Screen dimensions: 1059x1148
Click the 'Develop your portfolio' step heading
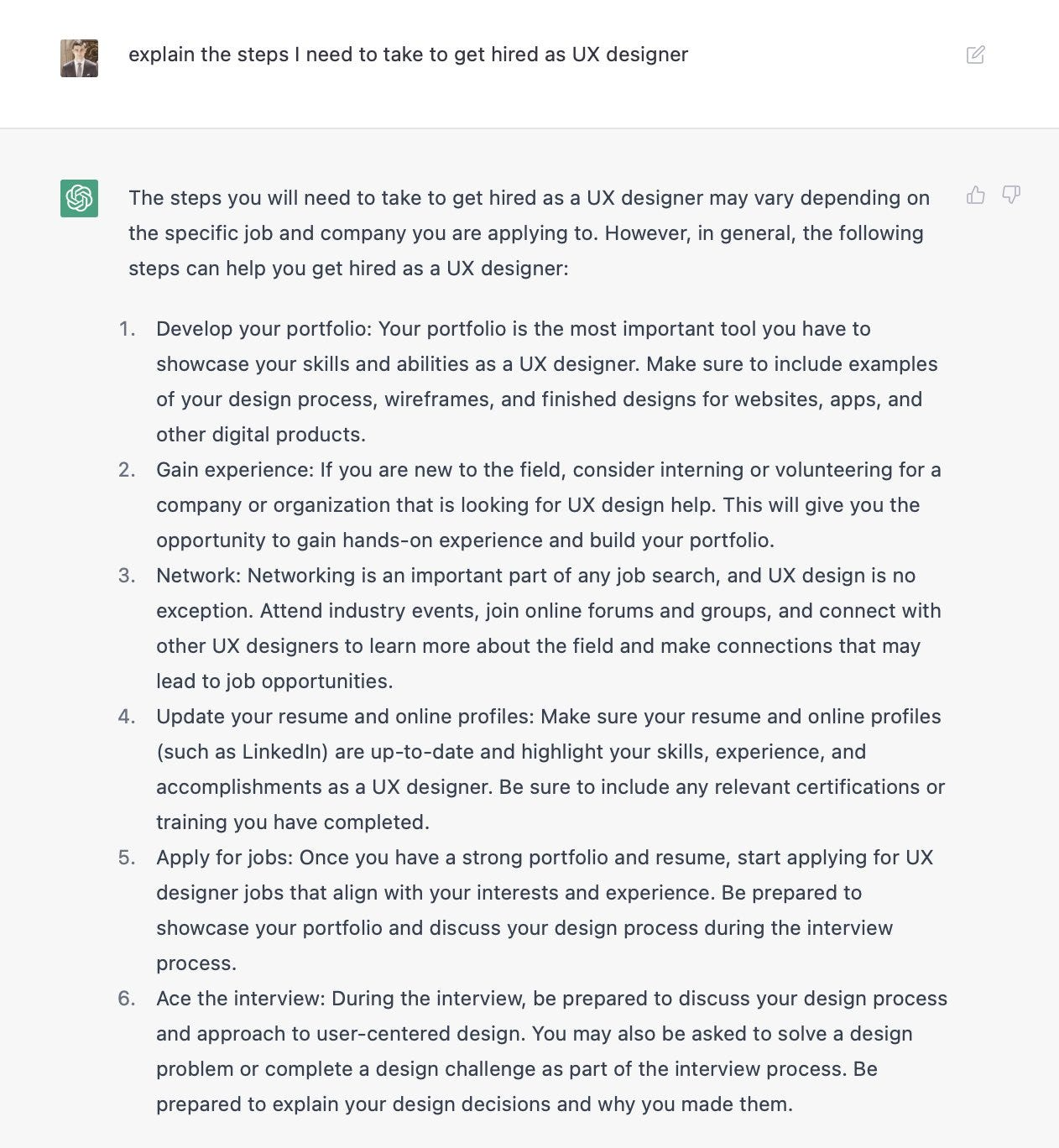click(263, 329)
